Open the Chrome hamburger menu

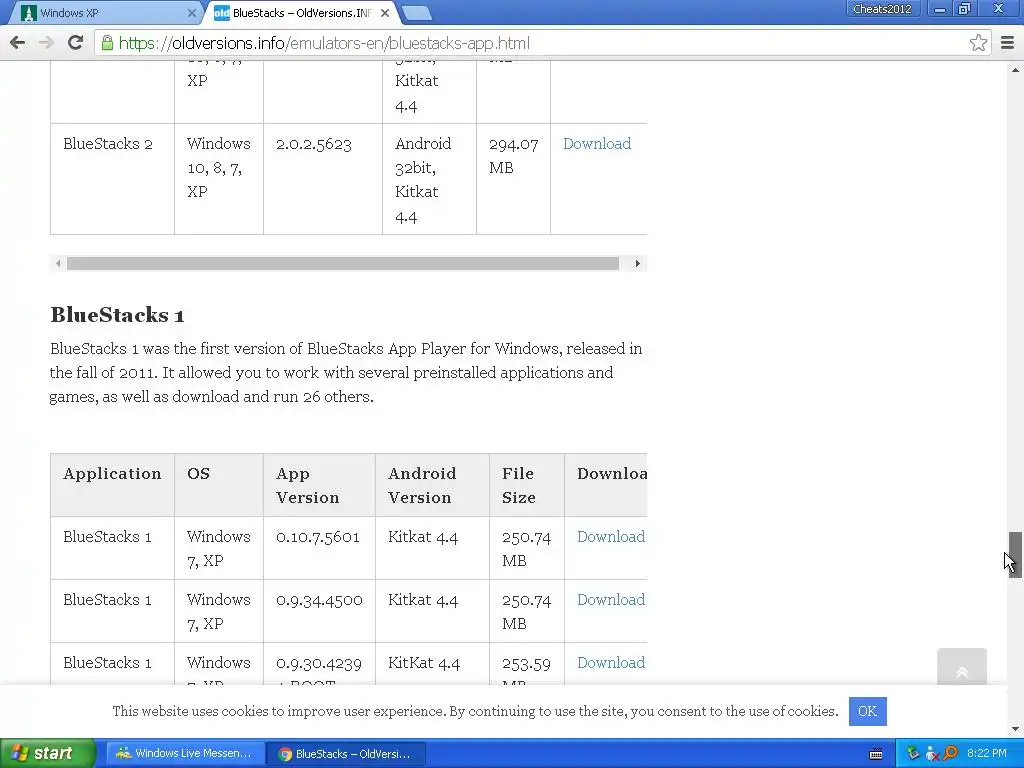pyautogui.click(x=1007, y=43)
